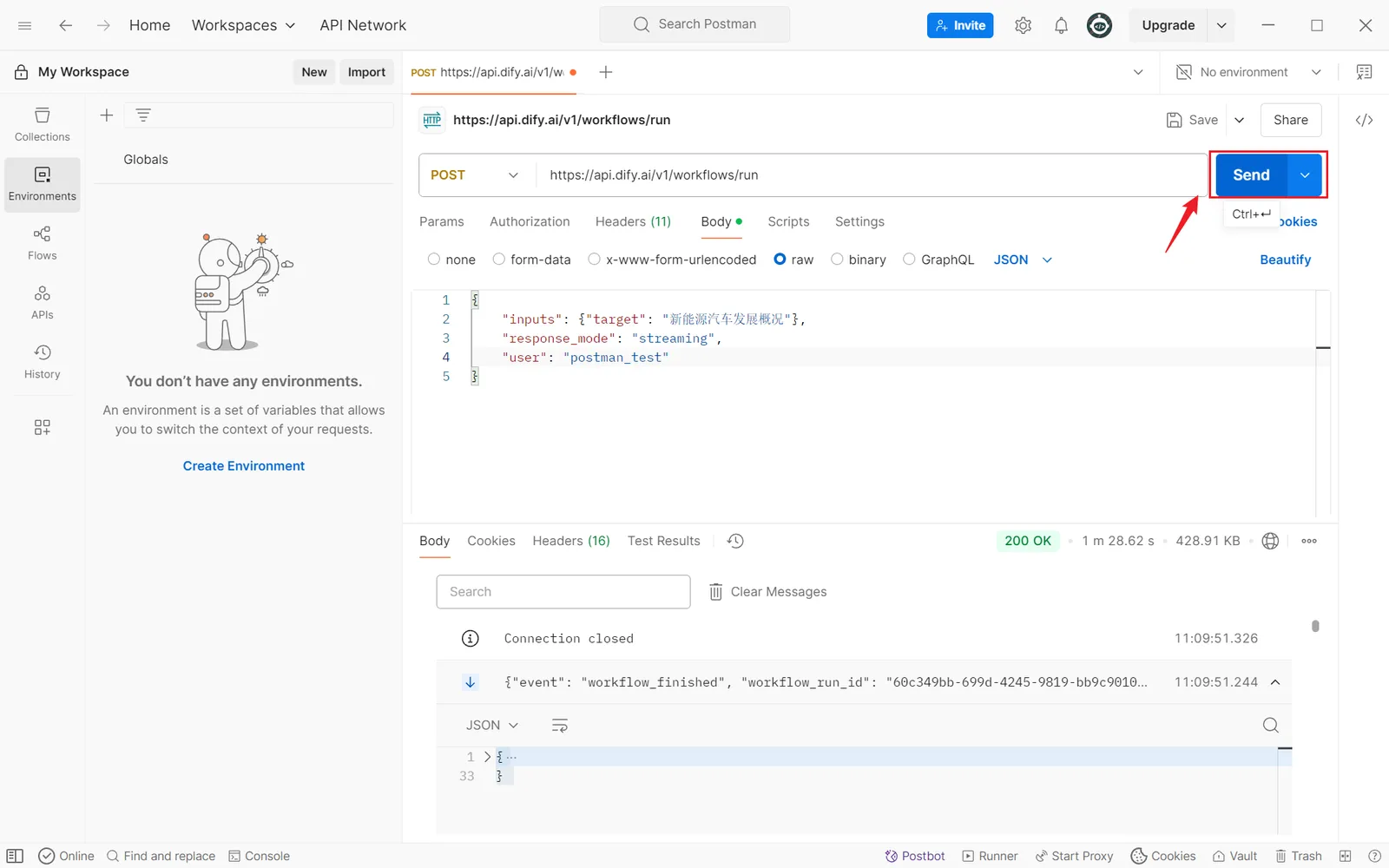Toggle word wrap in response viewer
Image resolution: width=1389 pixels, height=868 pixels.
coord(560,726)
